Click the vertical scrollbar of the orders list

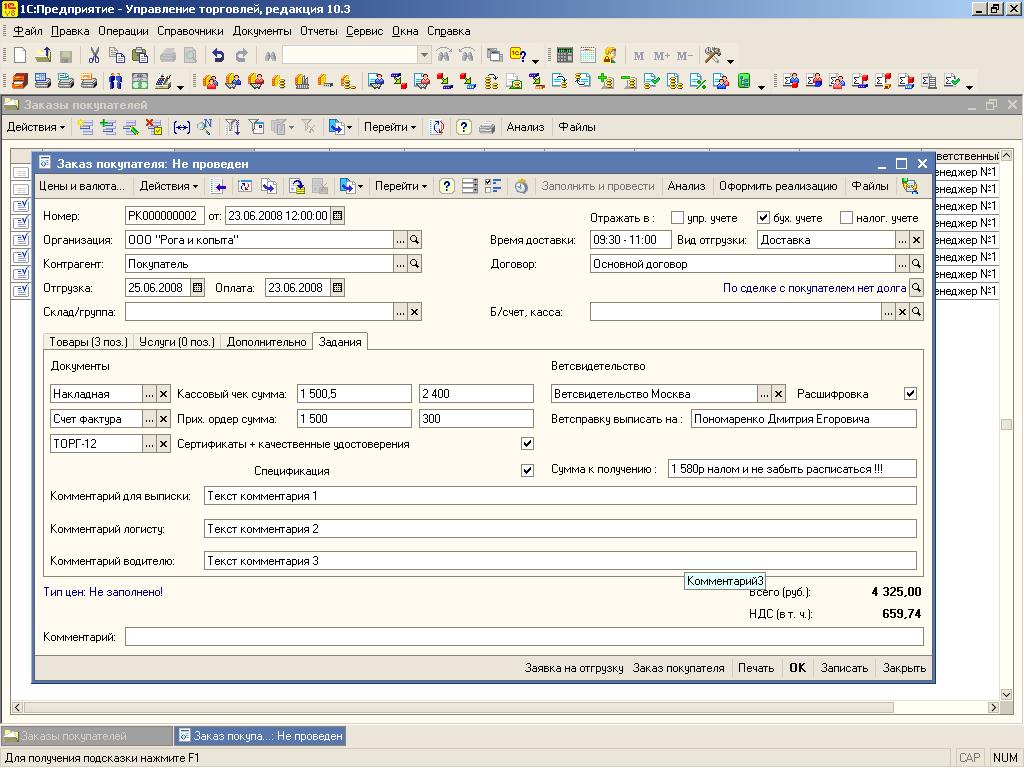click(x=1006, y=424)
